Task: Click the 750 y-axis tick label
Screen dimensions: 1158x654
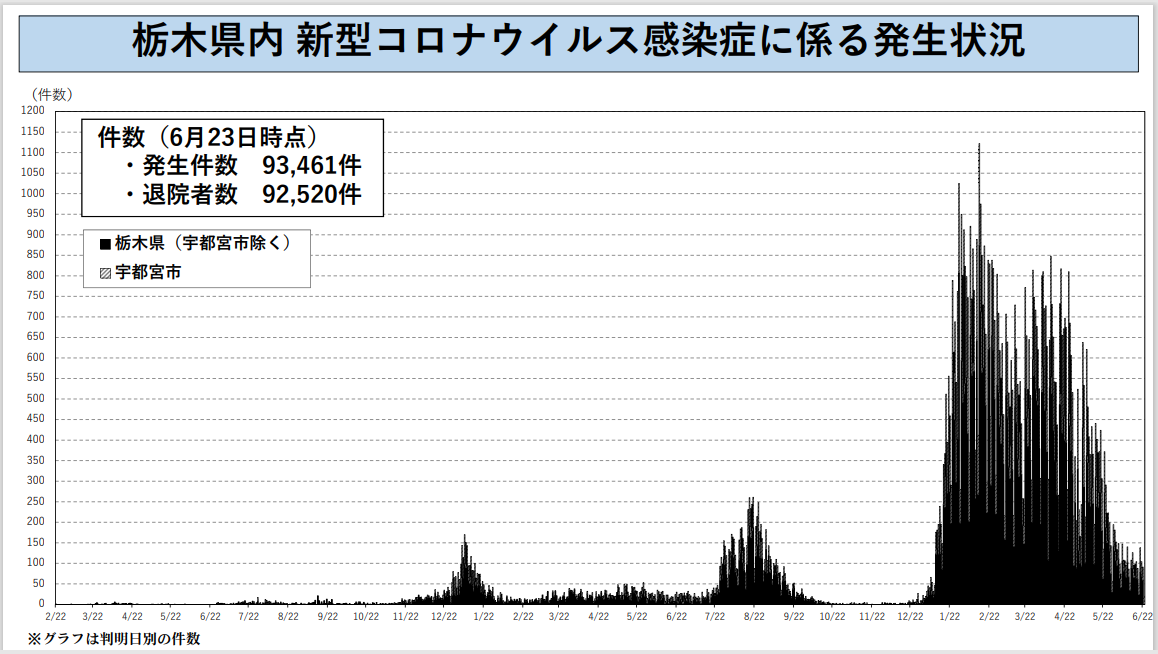Action: [36, 296]
